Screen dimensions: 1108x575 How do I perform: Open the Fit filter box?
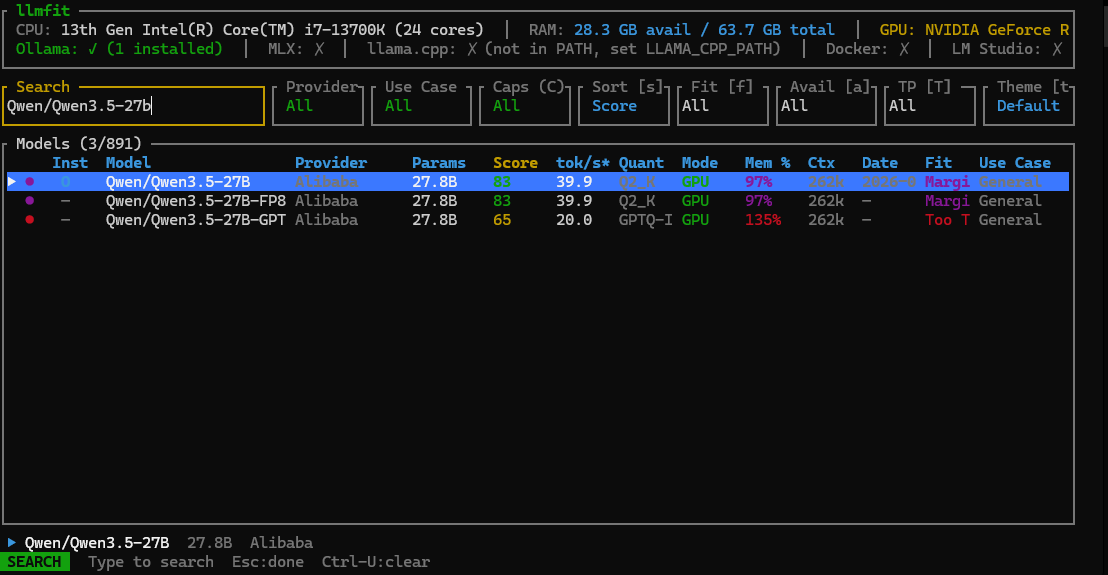[x=723, y=106]
